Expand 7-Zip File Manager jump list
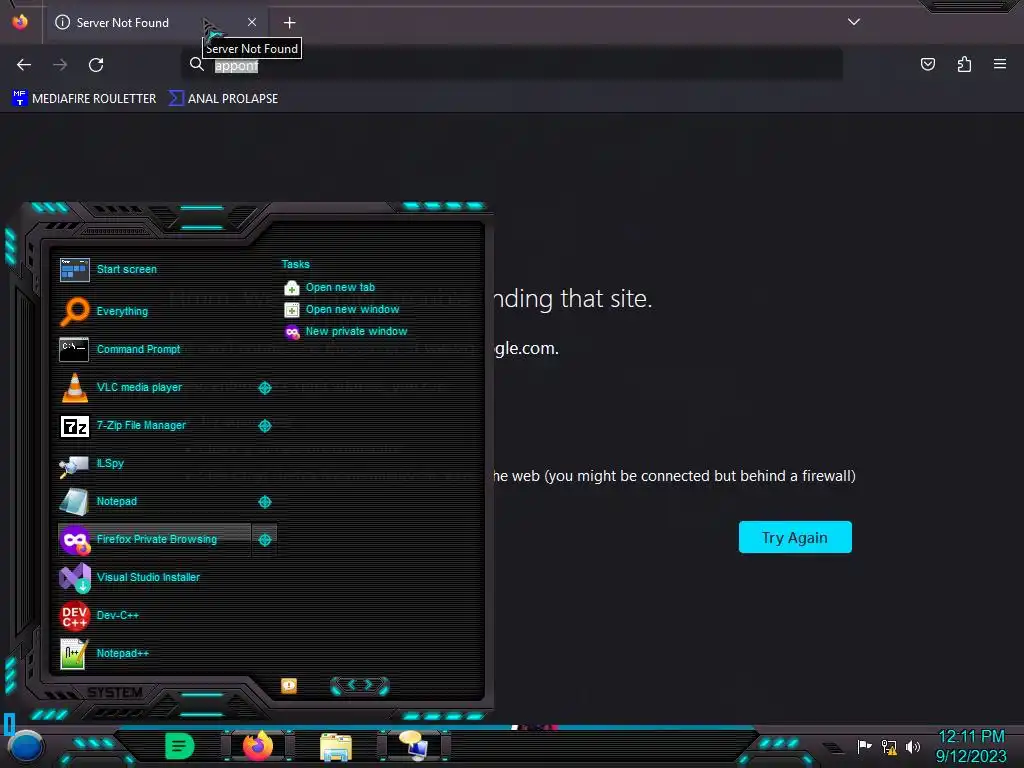Image resolution: width=1024 pixels, height=768 pixels. (264, 426)
